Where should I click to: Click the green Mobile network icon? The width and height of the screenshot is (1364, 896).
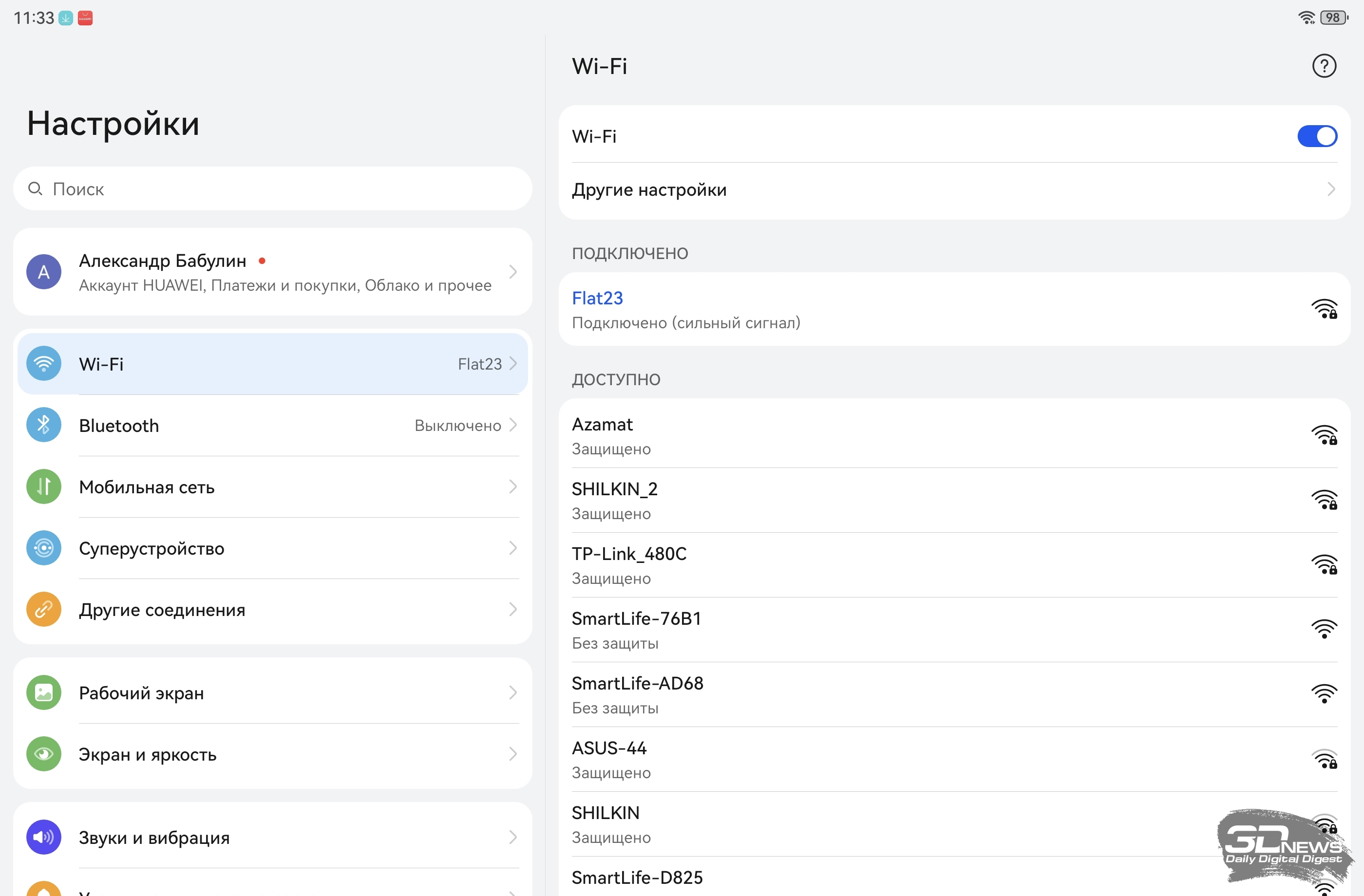pyautogui.click(x=43, y=486)
